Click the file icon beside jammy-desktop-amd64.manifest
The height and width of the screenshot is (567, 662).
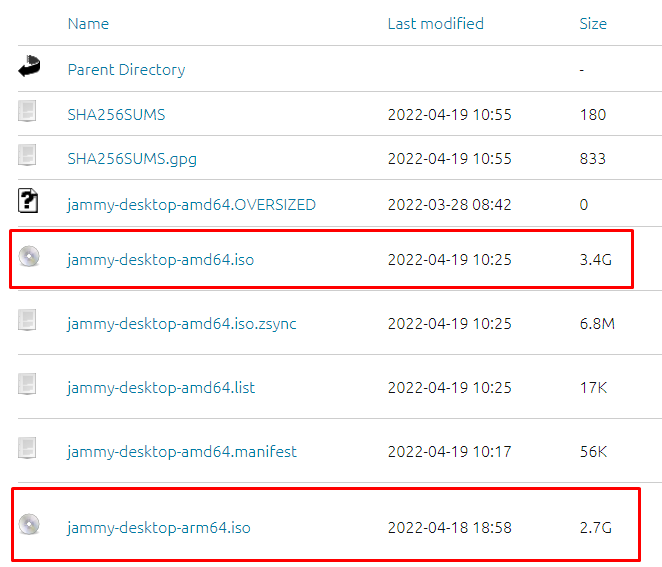27,448
